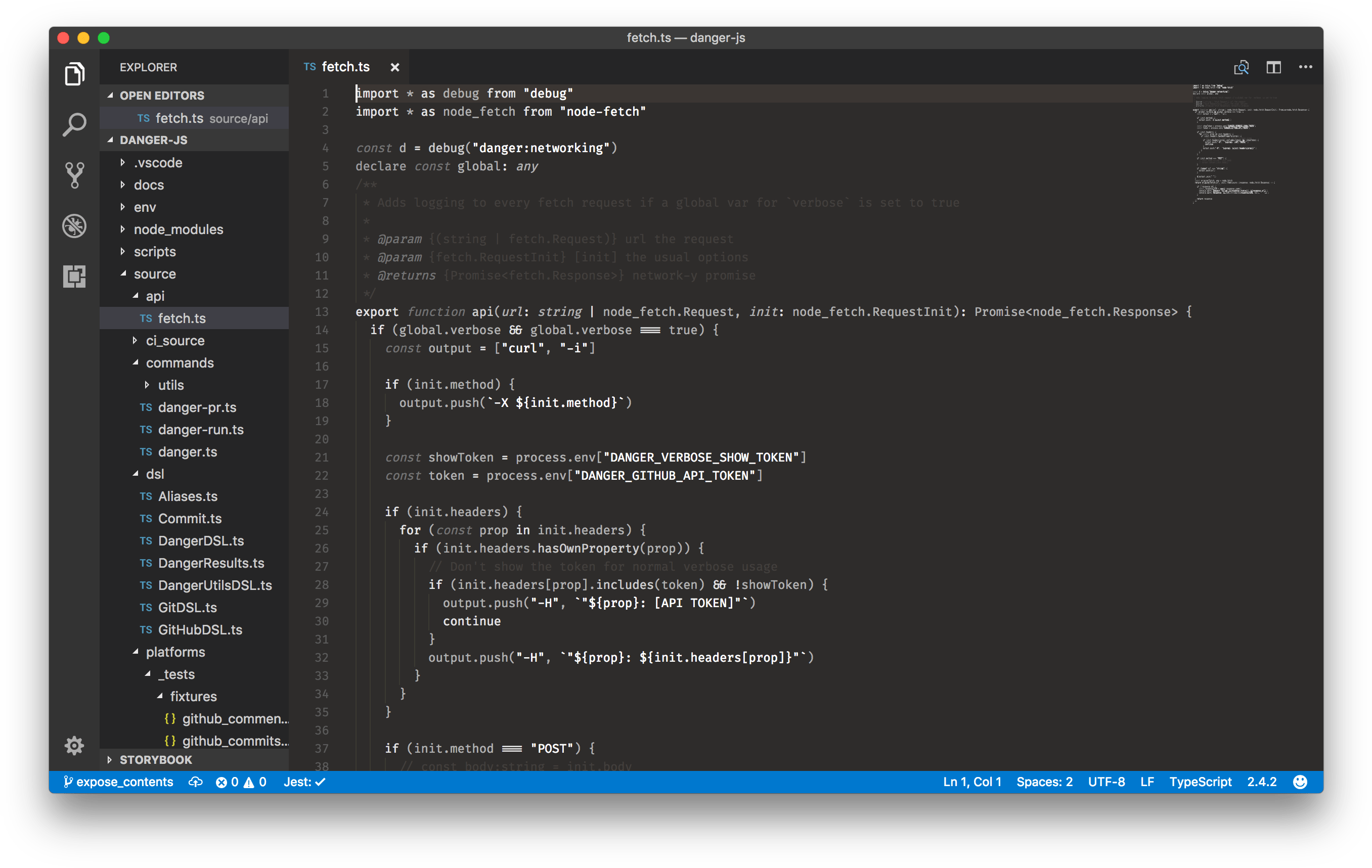Expand the node_modules folder
1372x868 pixels.
[178, 230]
